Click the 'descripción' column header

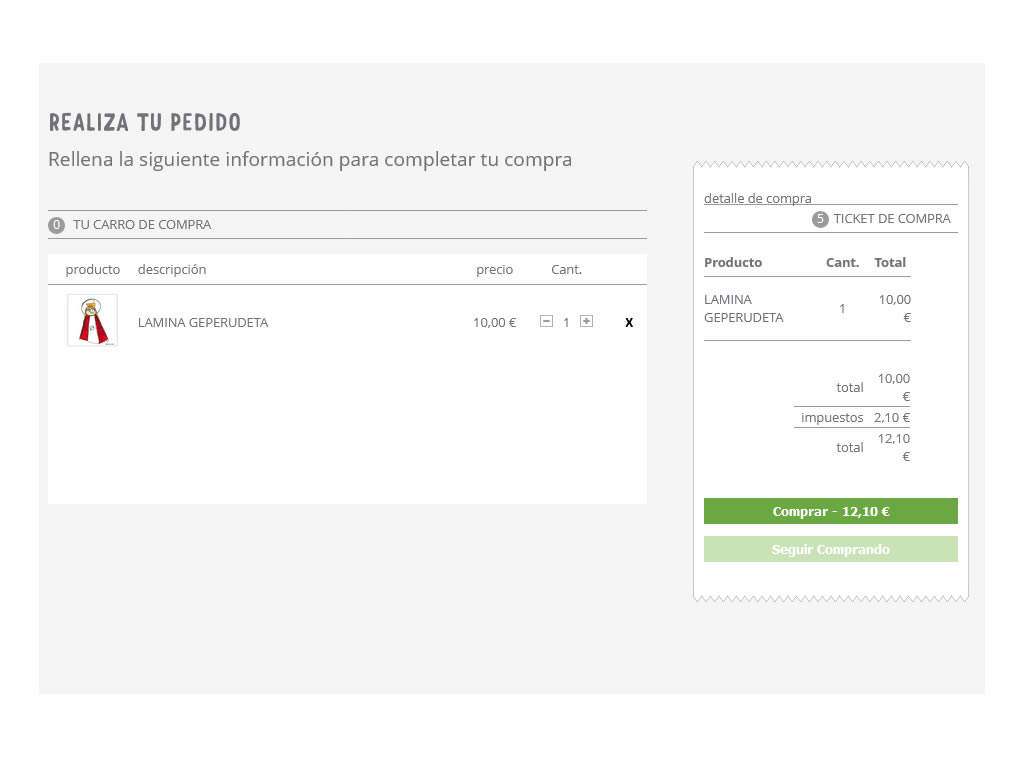(172, 270)
